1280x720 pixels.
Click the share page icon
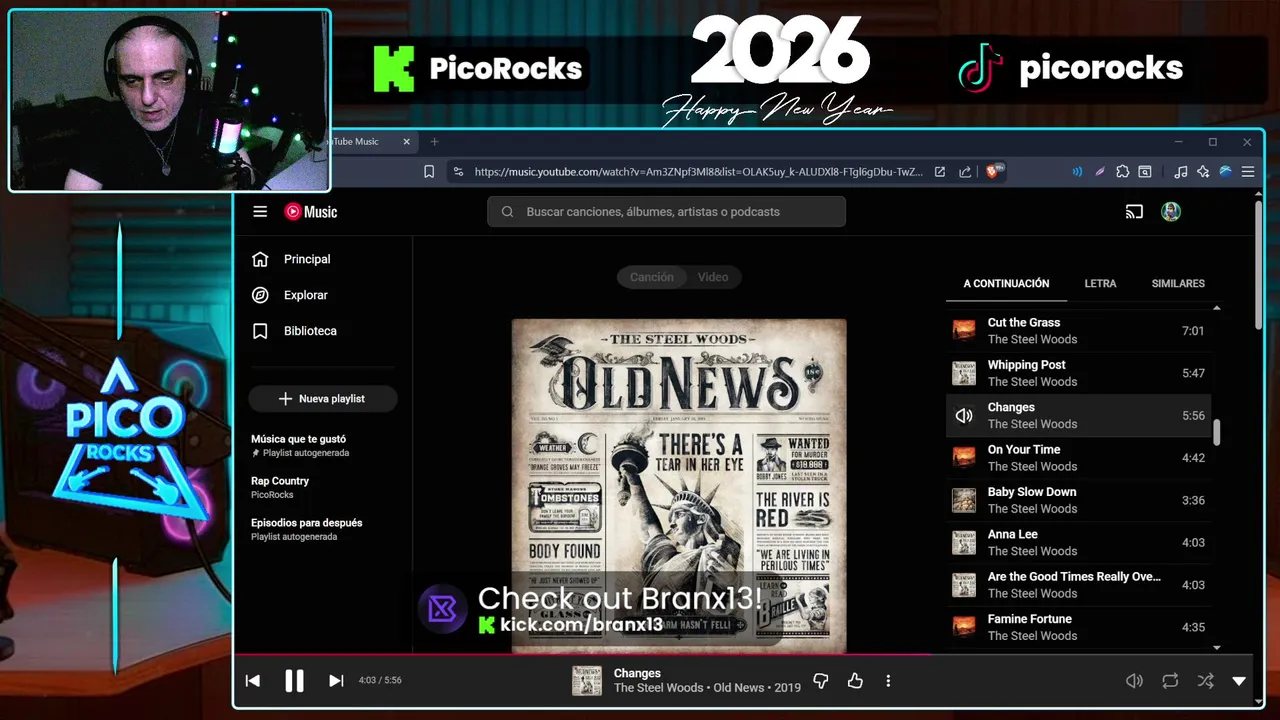pos(965,172)
